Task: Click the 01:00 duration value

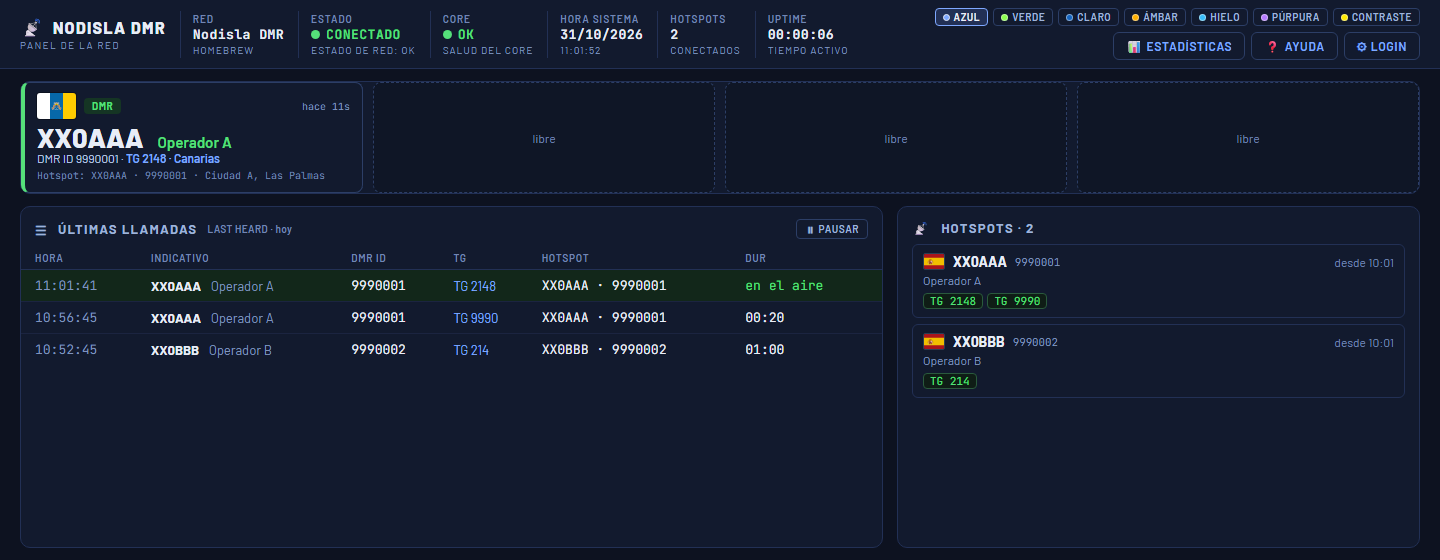Action: tap(765, 350)
